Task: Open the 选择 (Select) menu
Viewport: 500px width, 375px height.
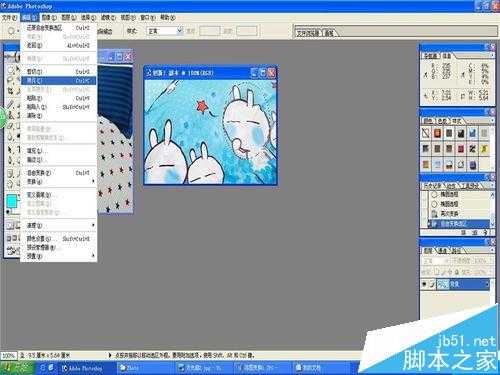Action: click(x=88, y=18)
